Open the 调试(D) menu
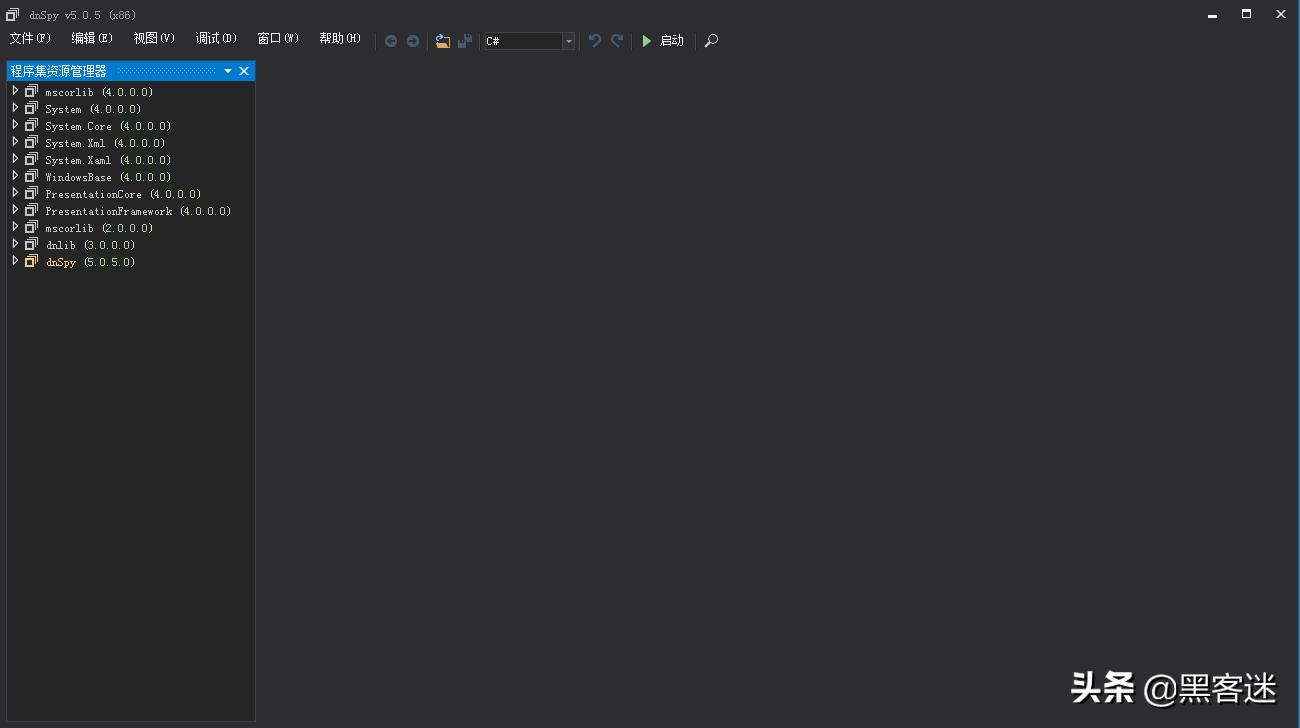 click(214, 38)
